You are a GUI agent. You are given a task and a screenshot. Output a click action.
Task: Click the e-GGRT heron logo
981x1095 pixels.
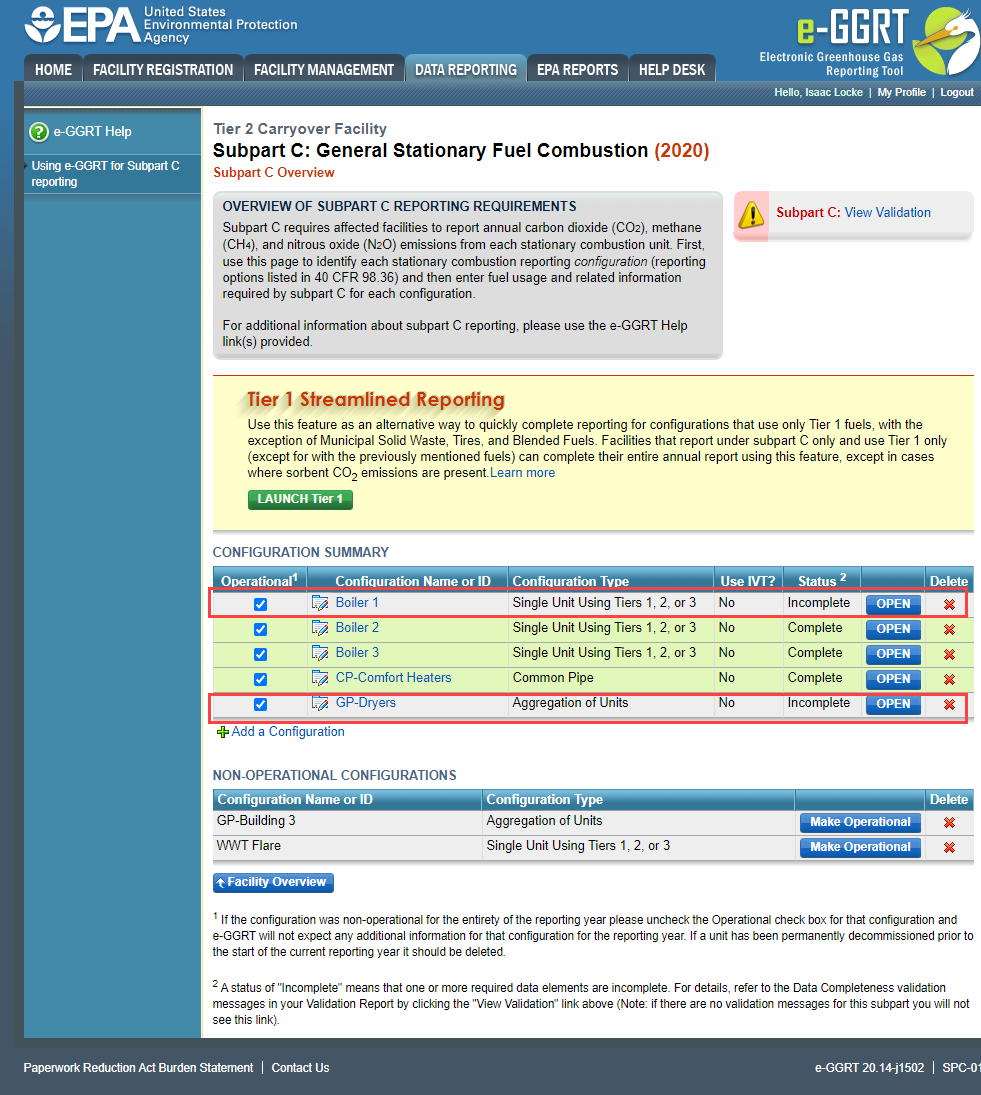tap(946, 41)
